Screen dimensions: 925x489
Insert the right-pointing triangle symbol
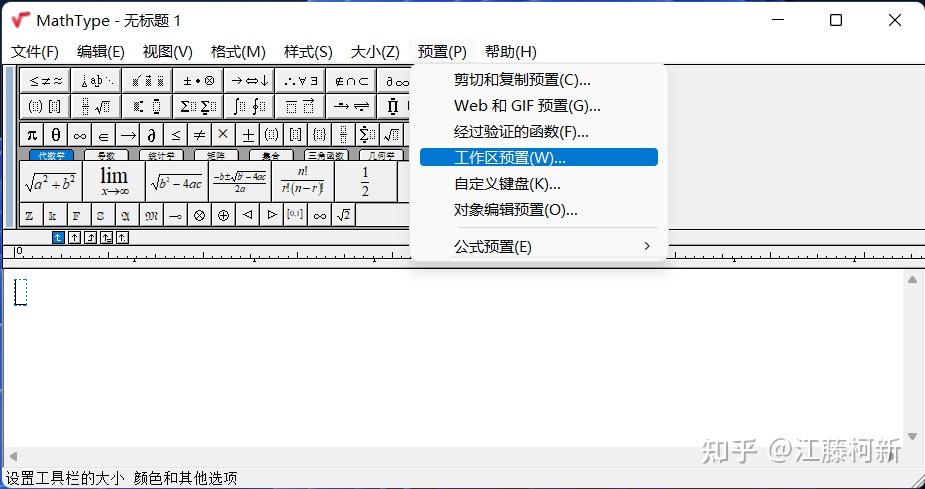click(x=271, y=215)
